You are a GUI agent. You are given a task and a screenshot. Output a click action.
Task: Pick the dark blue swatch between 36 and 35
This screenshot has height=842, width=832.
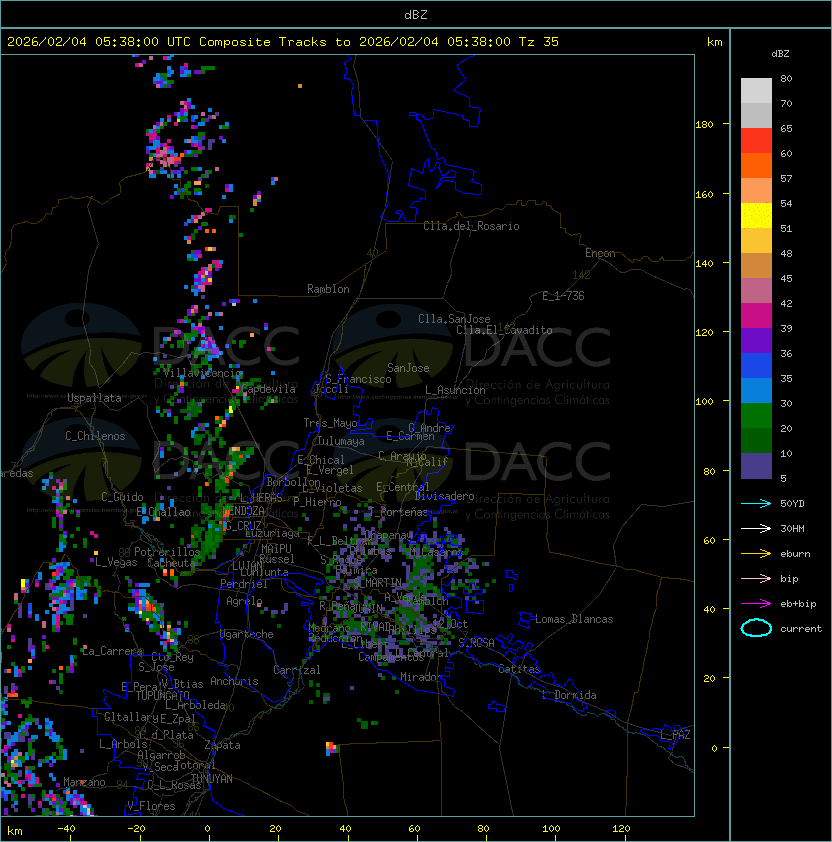(x=756, y=366)
